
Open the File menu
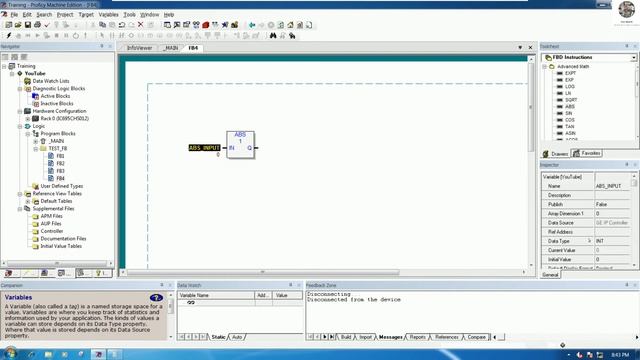coord(14,14)
